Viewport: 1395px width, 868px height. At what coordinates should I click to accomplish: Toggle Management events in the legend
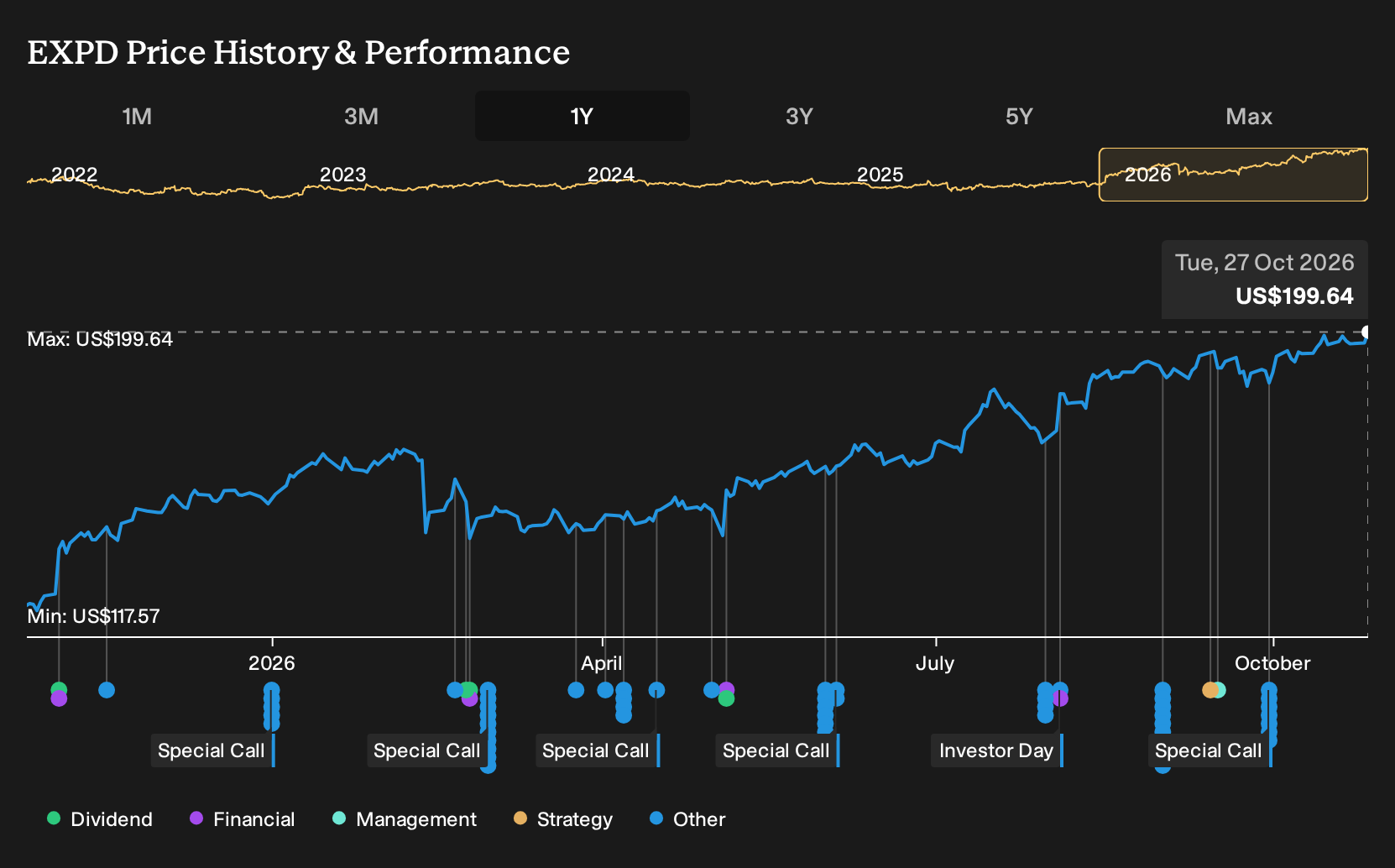(405, 819)
